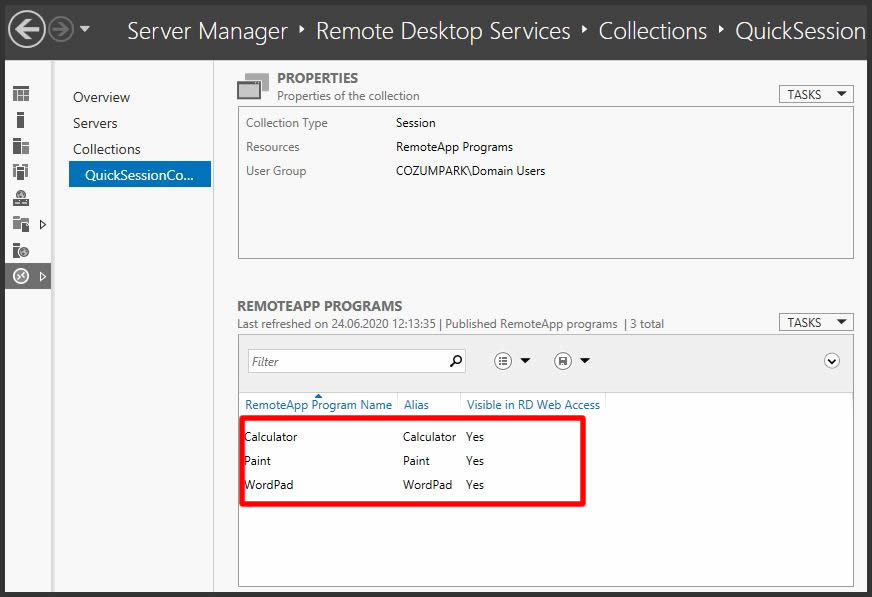Expand the Remote Desktop Services arrow
This screenshot has width=872, height=597.
[42, 276]
